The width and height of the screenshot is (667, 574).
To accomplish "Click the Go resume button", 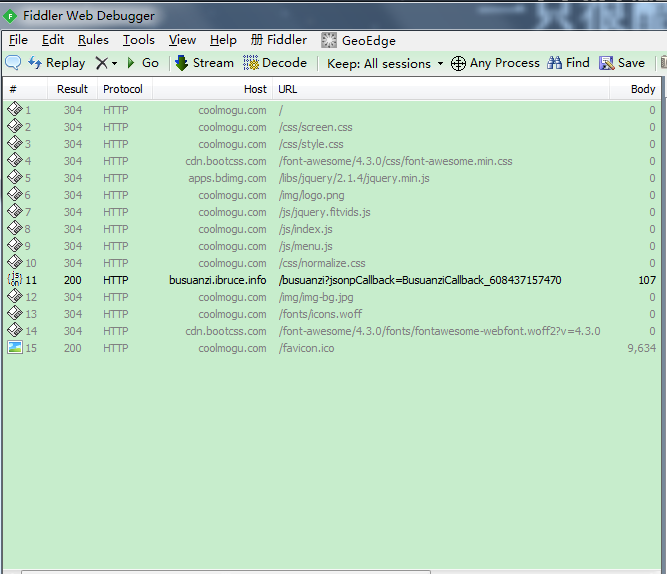I will pyautogui.click(x=143, y=63).
